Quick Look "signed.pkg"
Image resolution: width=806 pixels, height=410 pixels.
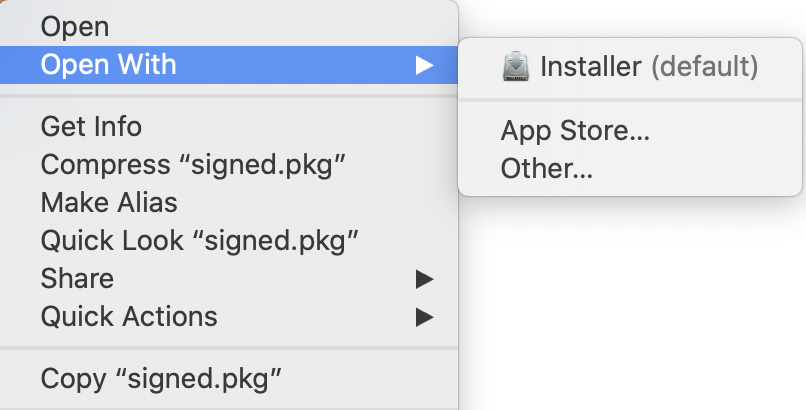pyautogui.click(x=200, y=241)
